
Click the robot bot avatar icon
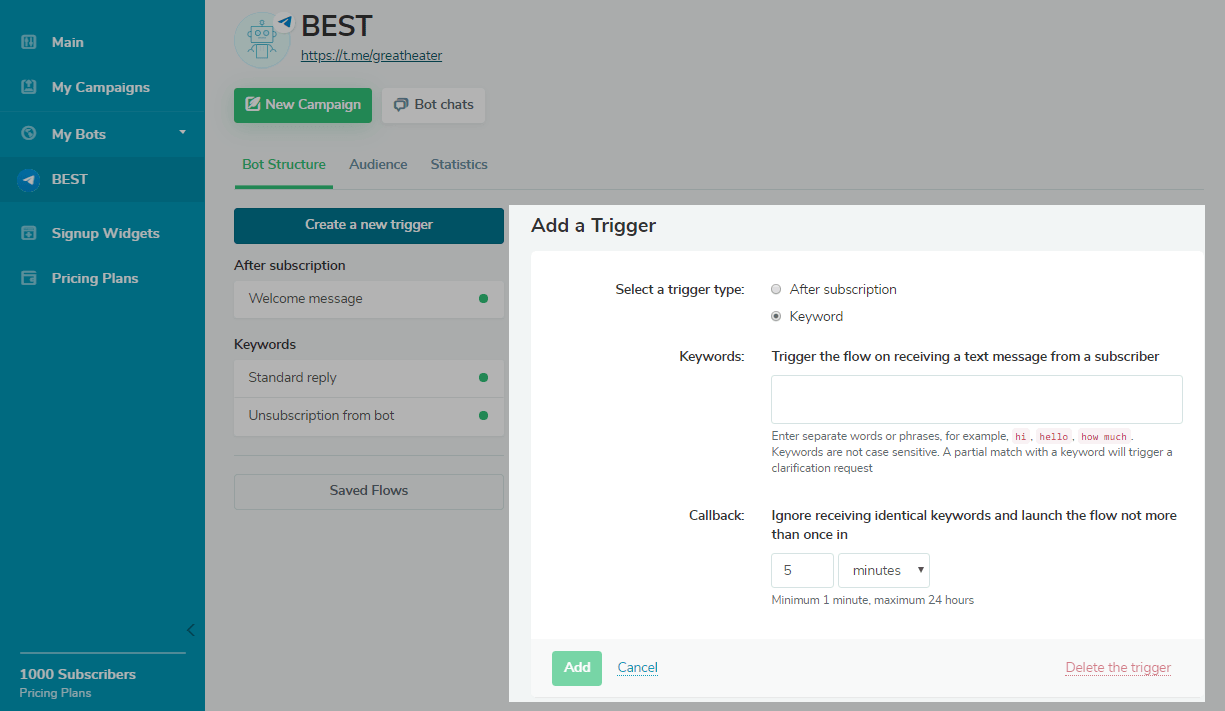pyautogui.click(x=261, y=41)
